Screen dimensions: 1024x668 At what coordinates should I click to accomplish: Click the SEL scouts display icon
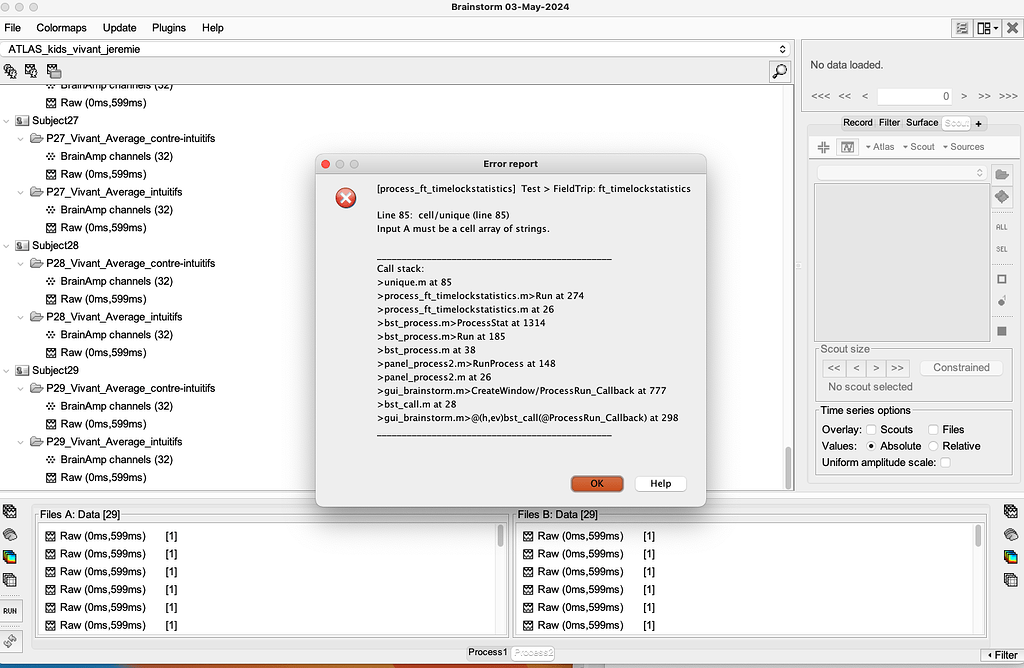point(1002,249)
